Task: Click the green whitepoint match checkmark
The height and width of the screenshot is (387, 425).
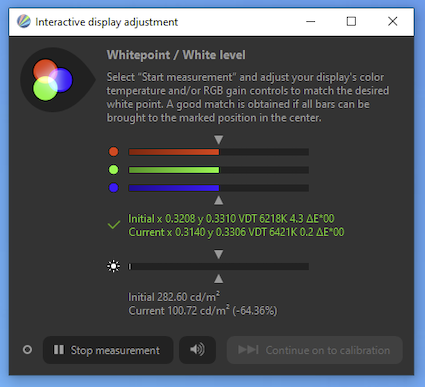Action: [114, 225]
